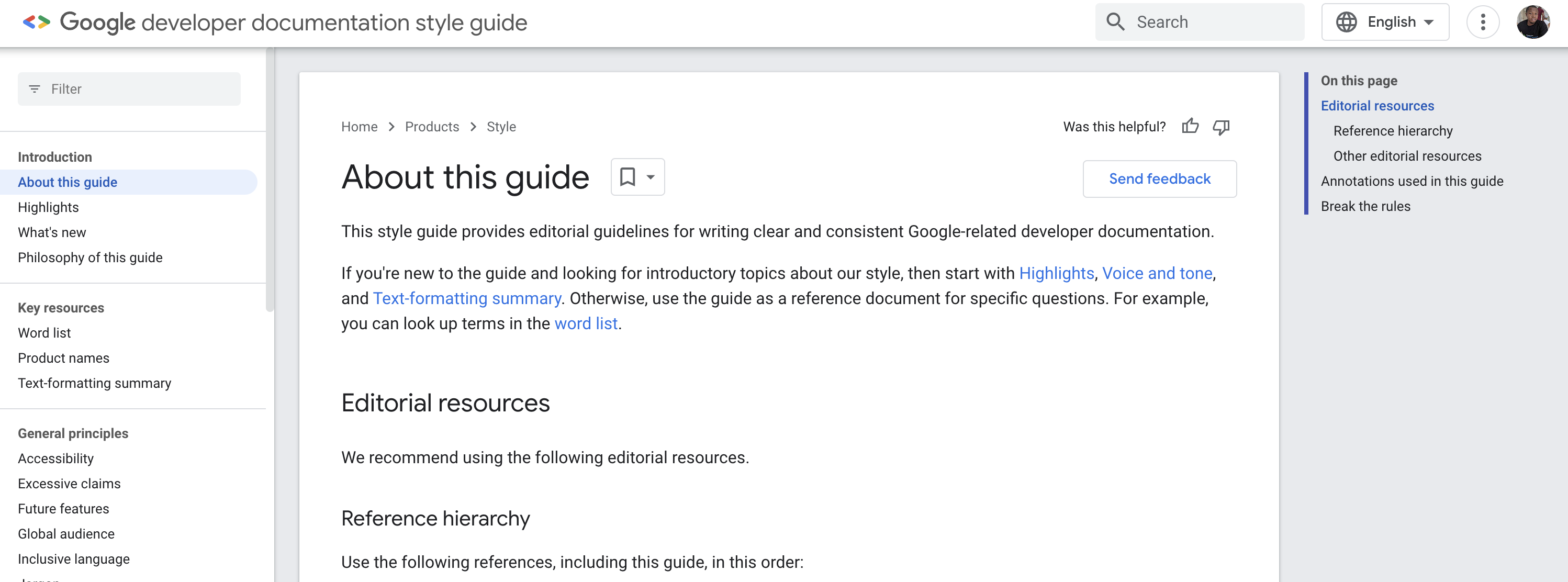
Task: Click the On this page heading
Action: [1359, 81]
